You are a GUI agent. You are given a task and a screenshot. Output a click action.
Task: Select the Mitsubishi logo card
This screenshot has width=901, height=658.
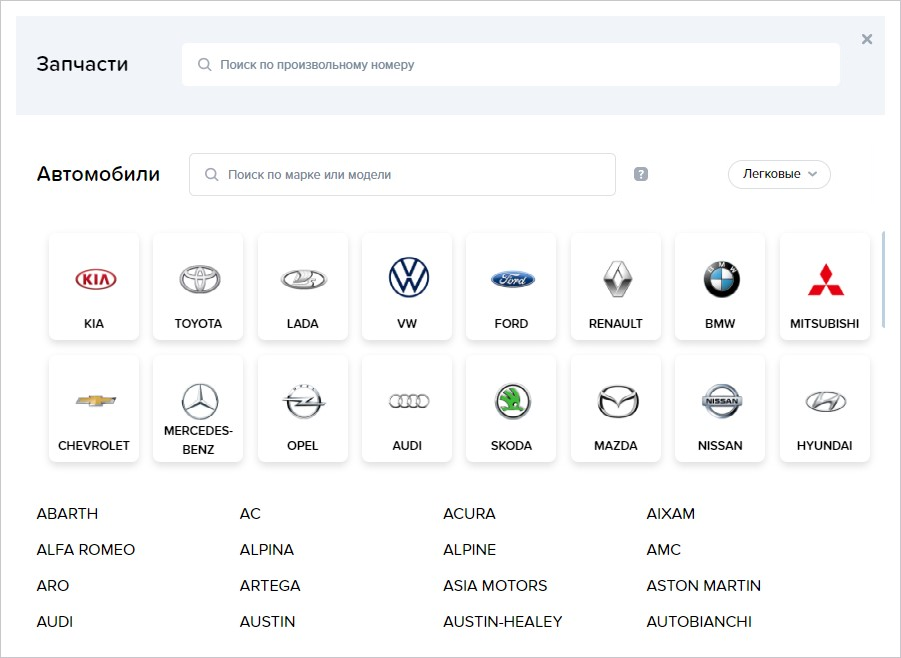pyautogui.click(x=825, y=286)
